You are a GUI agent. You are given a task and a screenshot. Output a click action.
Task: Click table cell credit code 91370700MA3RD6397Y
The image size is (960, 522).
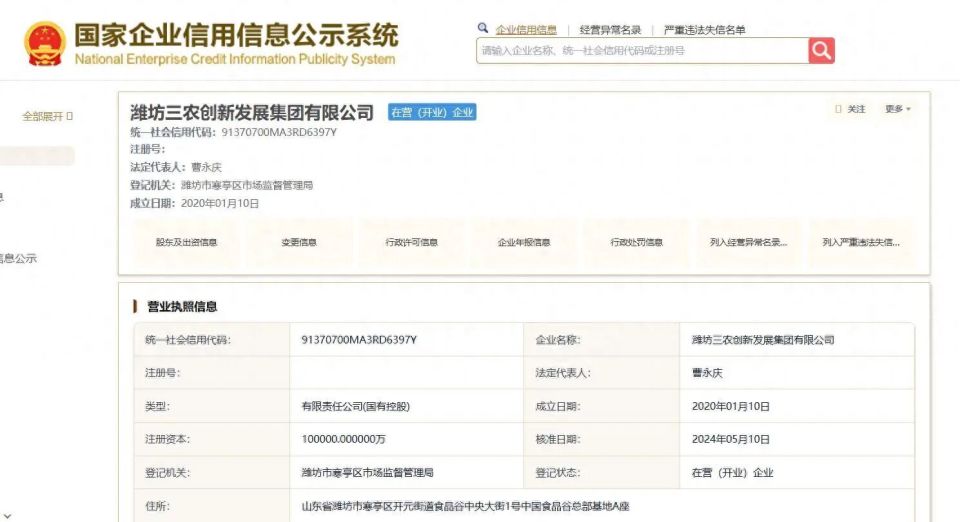[359, 340]
